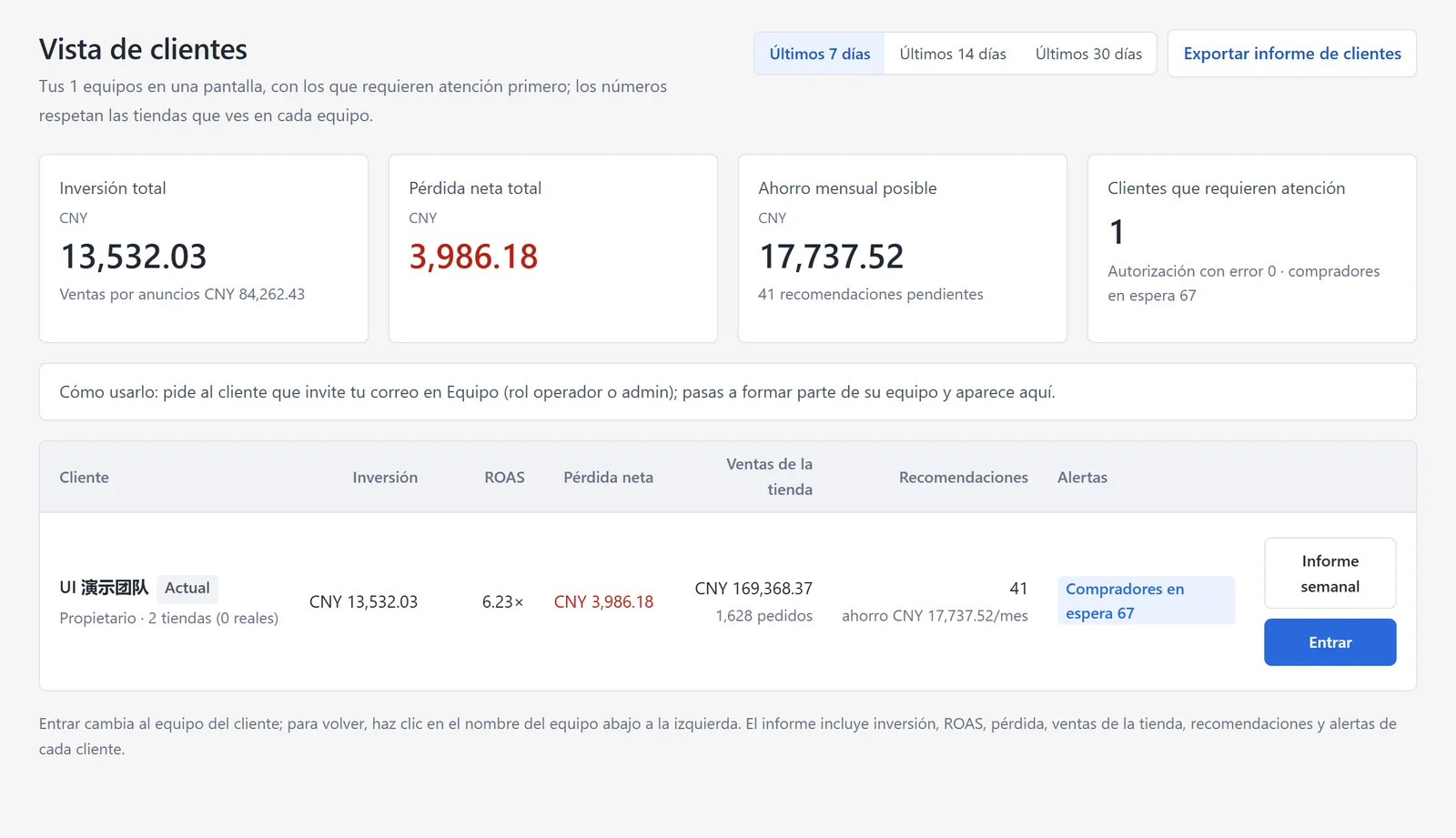Select the UI 演示团队 client name
Image resolution: width=1456 pixels, height=838 pixels.
pos(104,588)
